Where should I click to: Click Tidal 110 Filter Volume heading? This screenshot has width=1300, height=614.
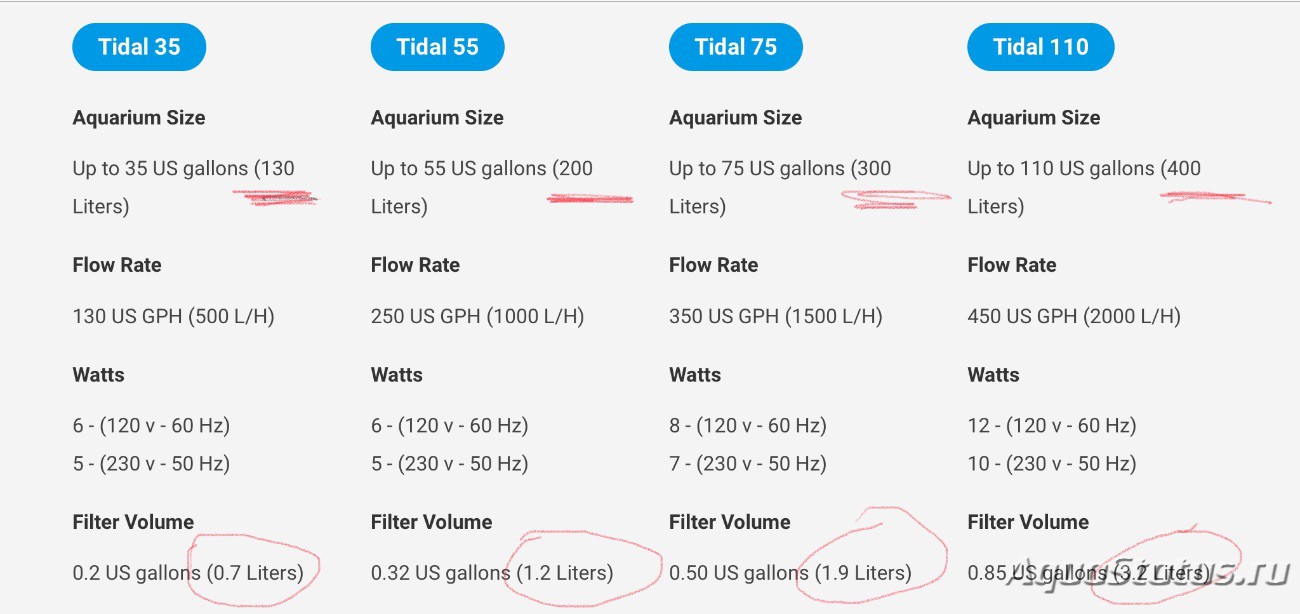[1028, 522]
